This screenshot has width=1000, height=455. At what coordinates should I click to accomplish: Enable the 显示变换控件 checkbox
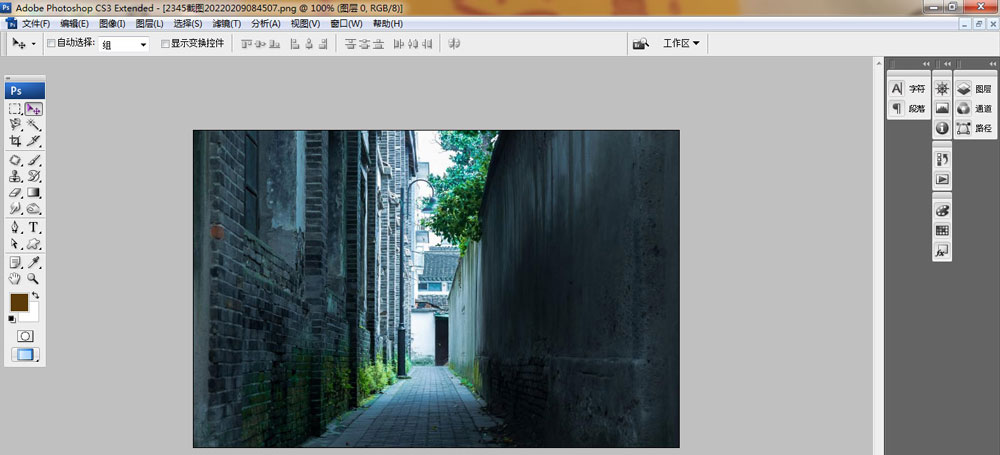pyautogui.click(x=165, y=43)
